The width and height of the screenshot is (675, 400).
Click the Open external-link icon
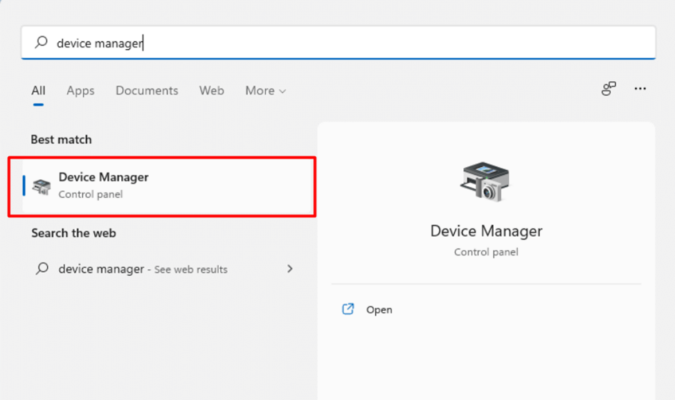pos(348,309)
